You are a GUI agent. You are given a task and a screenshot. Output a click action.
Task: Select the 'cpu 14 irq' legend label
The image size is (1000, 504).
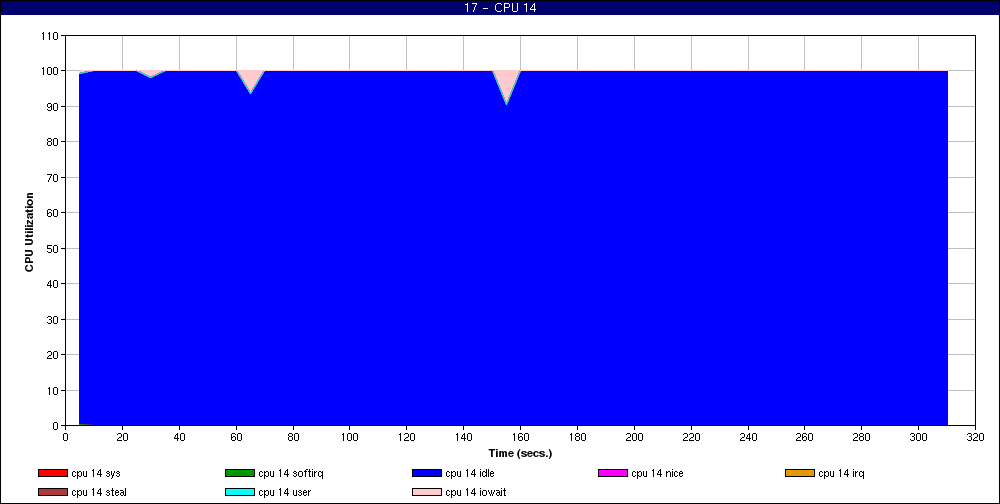pyautogui.click(x=841, y=473)
